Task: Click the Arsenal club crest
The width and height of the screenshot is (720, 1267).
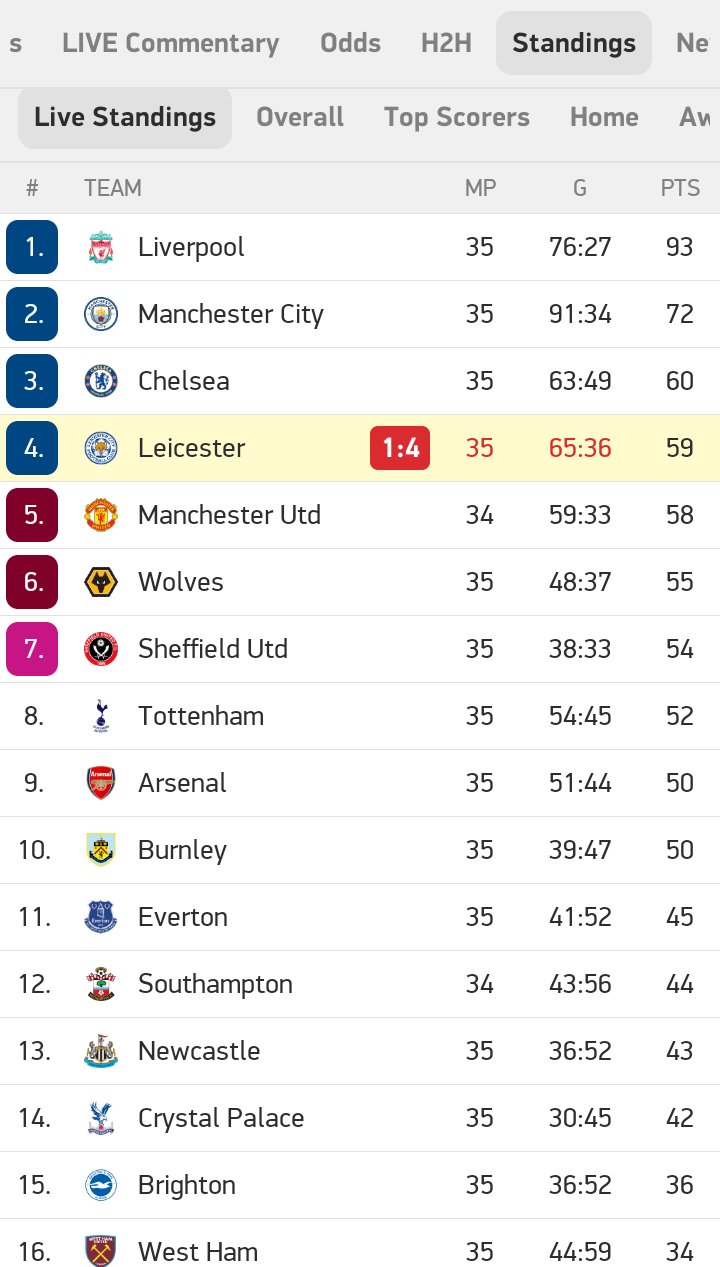Action: click(101, 783)
